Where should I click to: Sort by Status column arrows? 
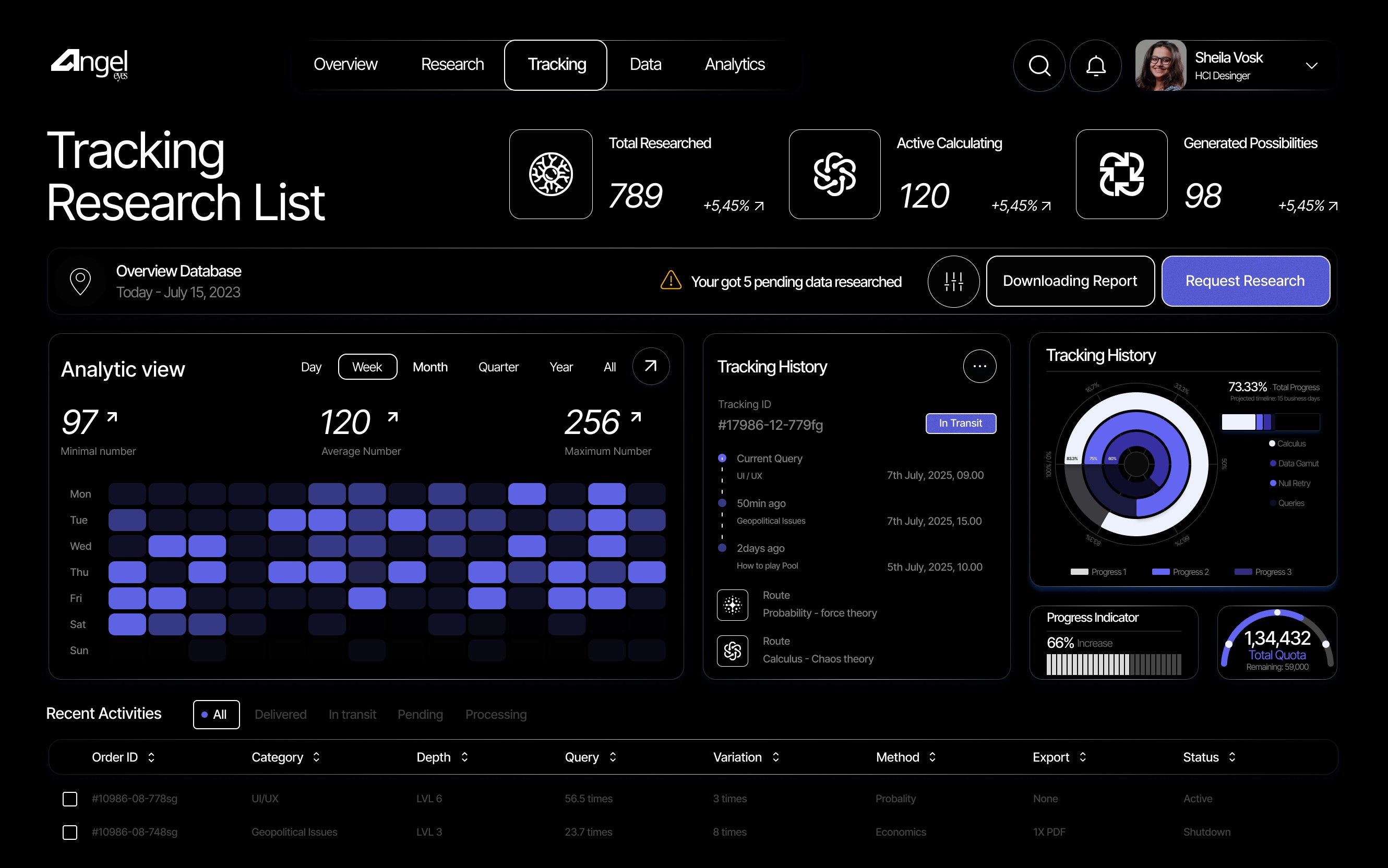click(1232, 757)
